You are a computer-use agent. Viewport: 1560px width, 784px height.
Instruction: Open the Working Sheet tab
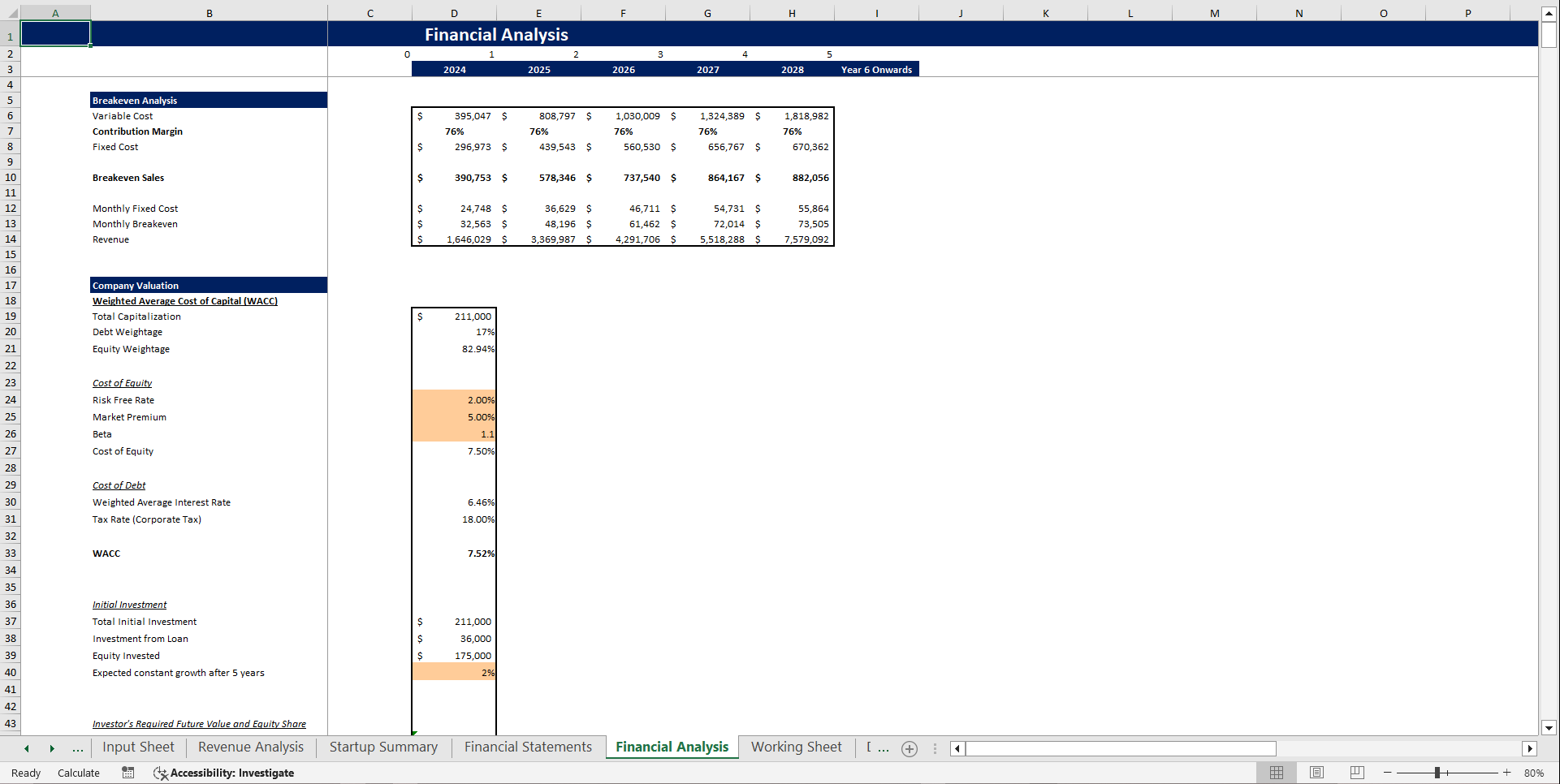[796, 747]
